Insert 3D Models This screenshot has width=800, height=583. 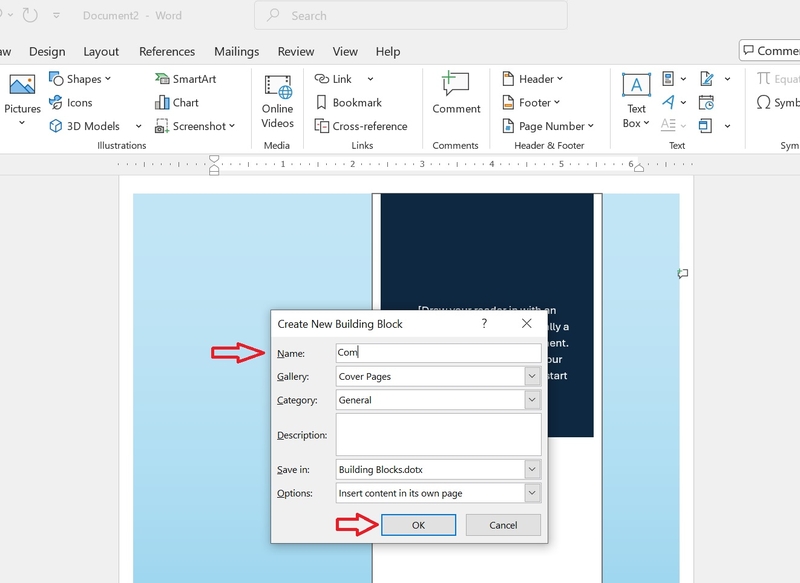click(85, 126)
